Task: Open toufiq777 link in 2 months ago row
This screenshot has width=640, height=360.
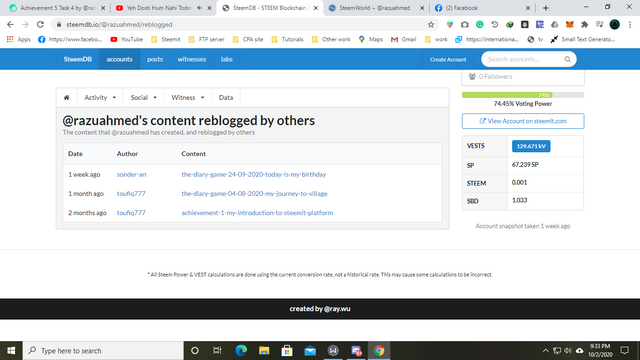Action: (131, 213)
